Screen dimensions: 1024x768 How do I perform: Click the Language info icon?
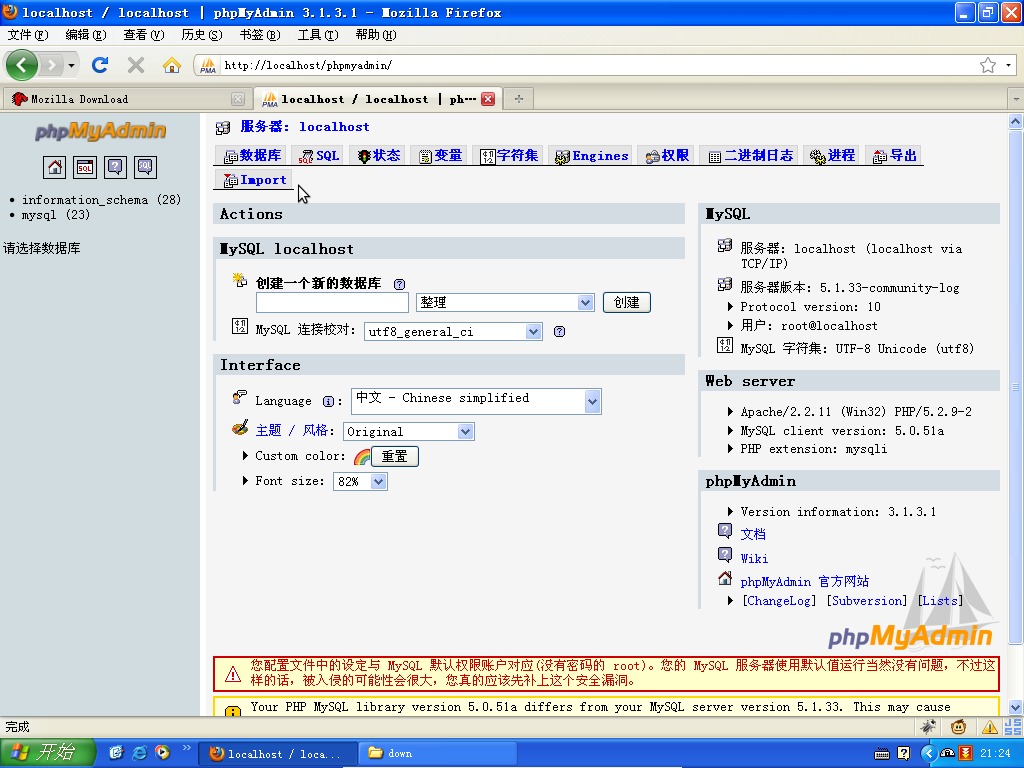pyautogui.click(x=328, y=402)
